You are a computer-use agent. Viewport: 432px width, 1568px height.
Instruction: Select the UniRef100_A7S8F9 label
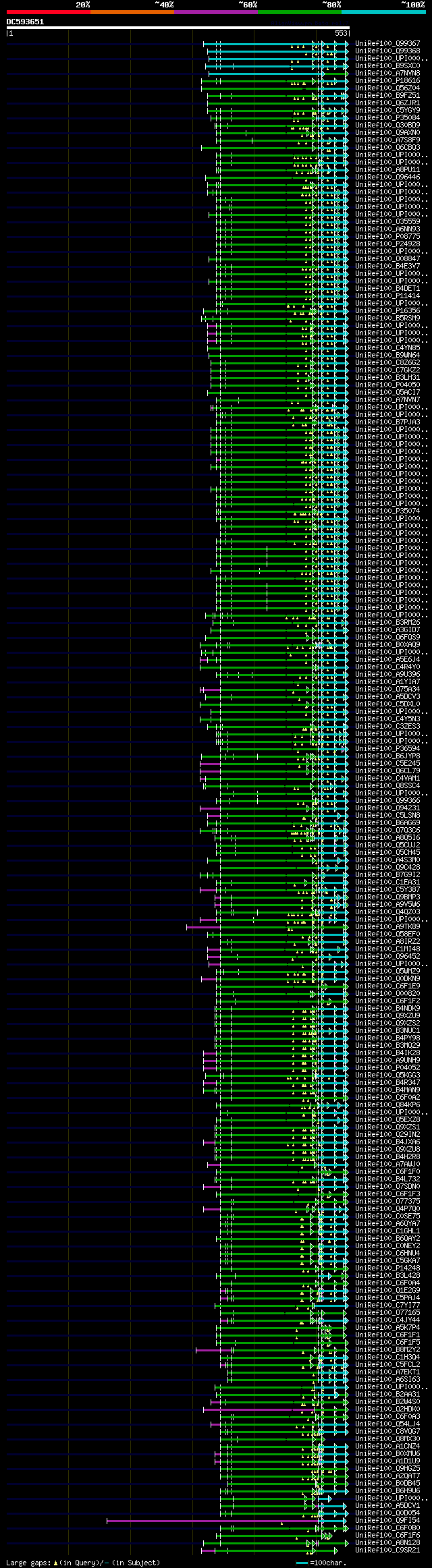(x=387, y=140)
